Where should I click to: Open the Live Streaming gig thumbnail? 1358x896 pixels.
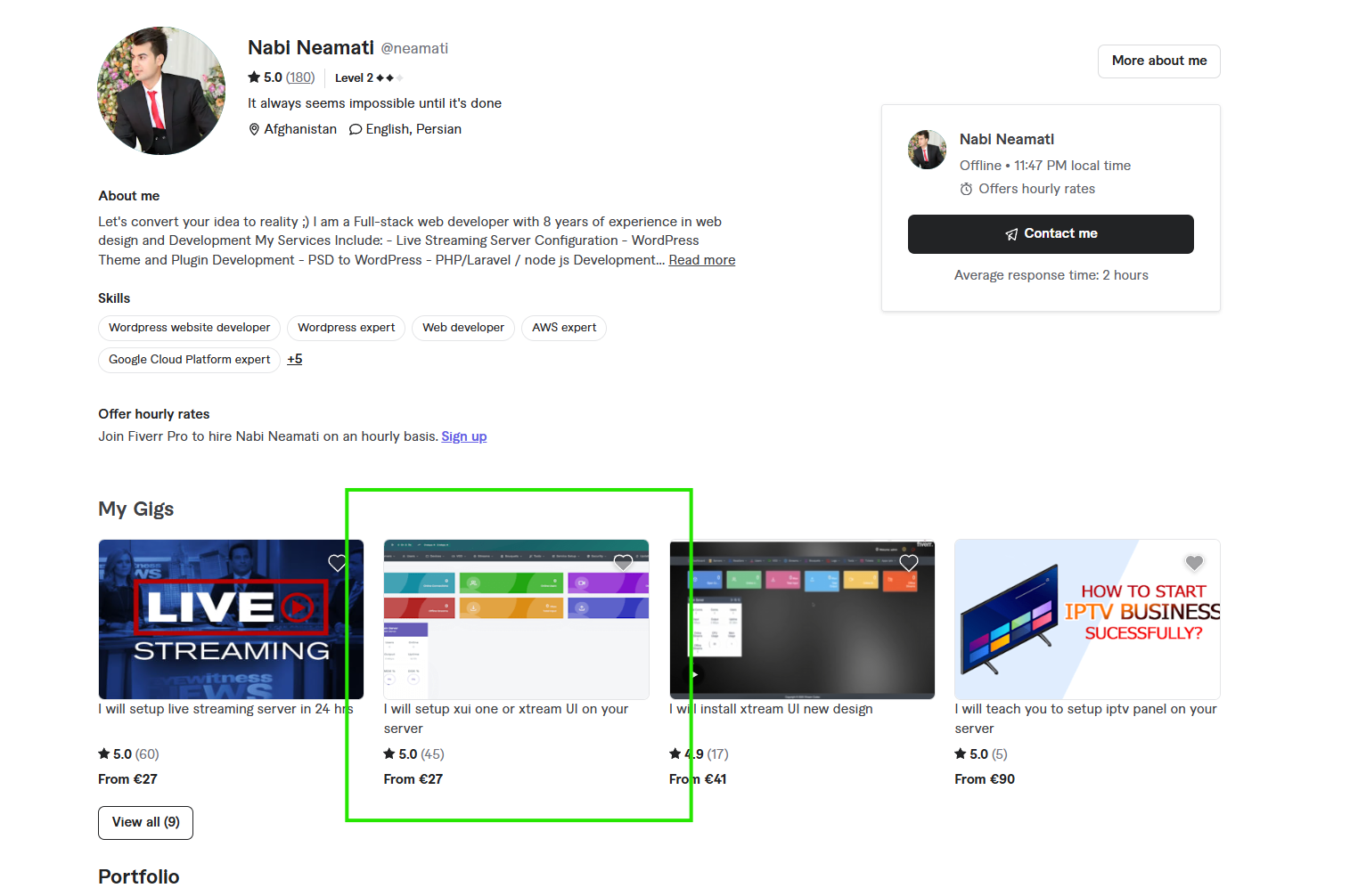tap(231, 619)
